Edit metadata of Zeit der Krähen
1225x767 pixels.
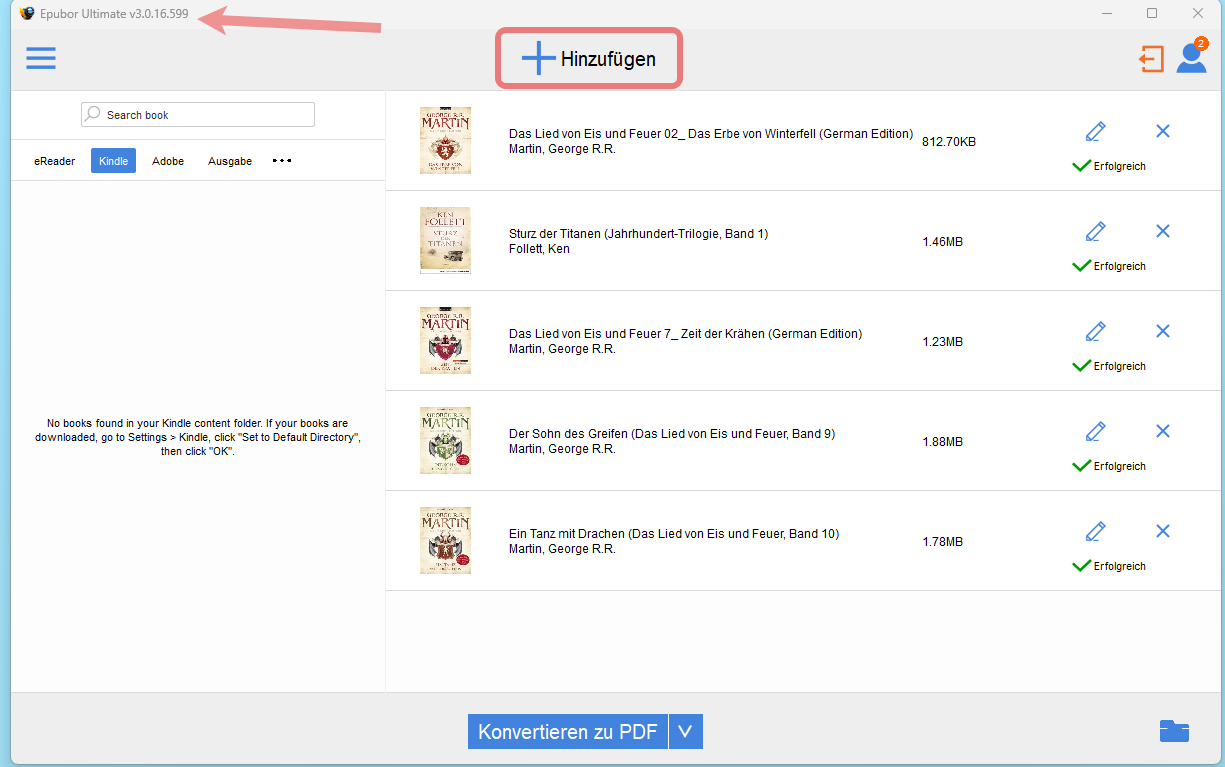tap(1096, 331)
